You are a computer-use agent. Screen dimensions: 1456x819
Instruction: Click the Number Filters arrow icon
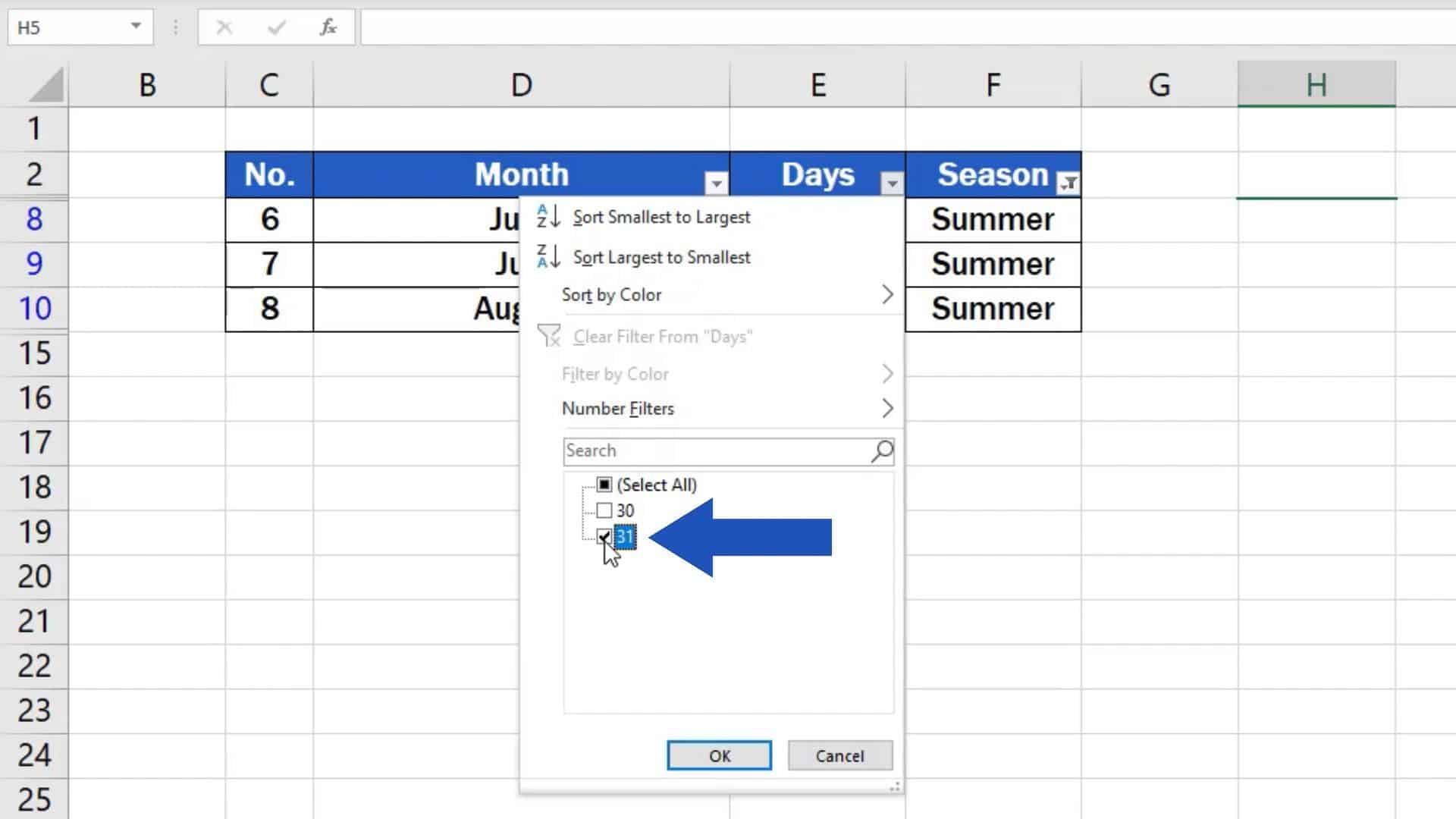[x=883, y=408]
